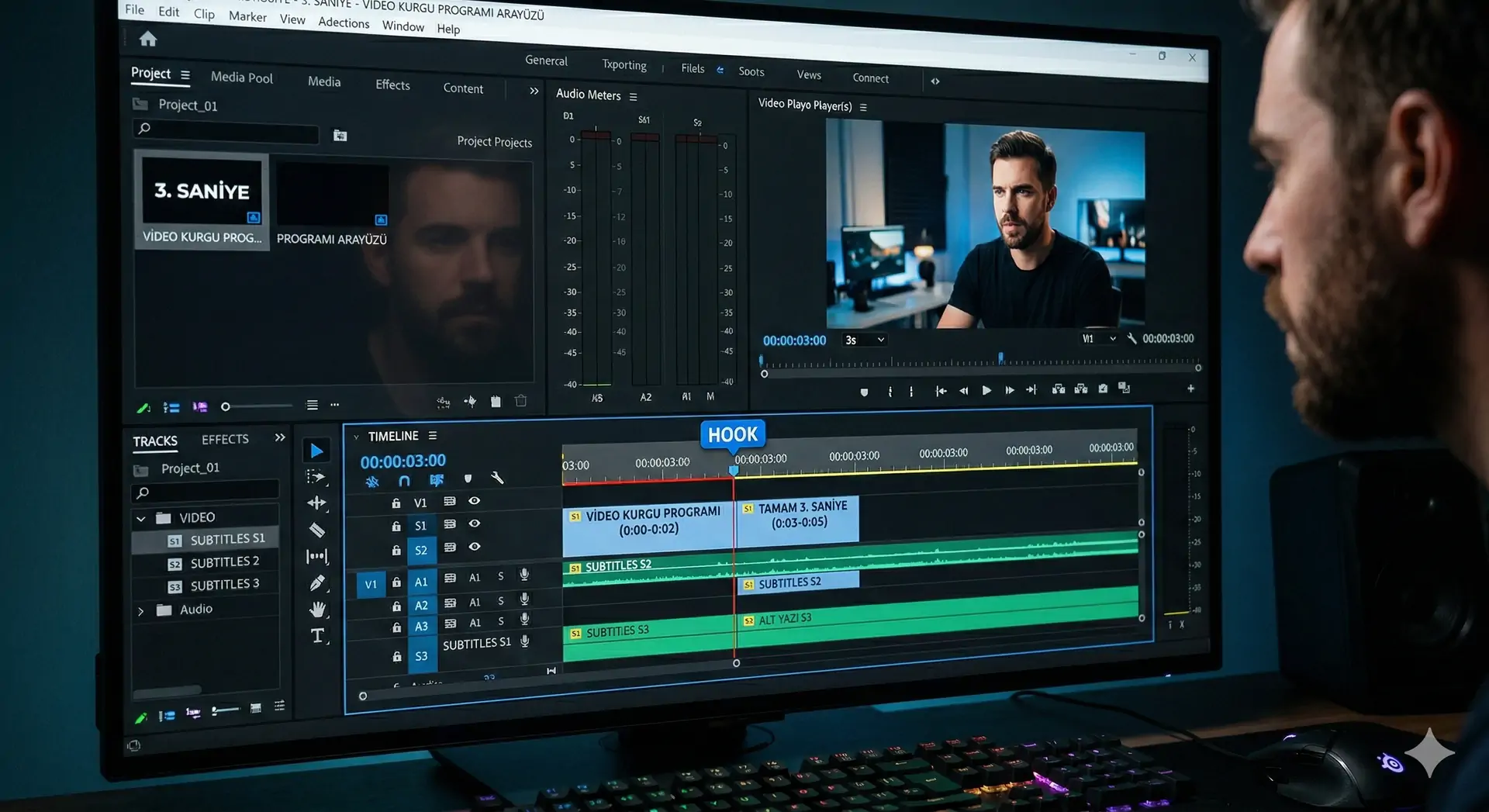
Task: Select SUBTITLES 2 in tracks list
Action: click(x=224, y=562)
